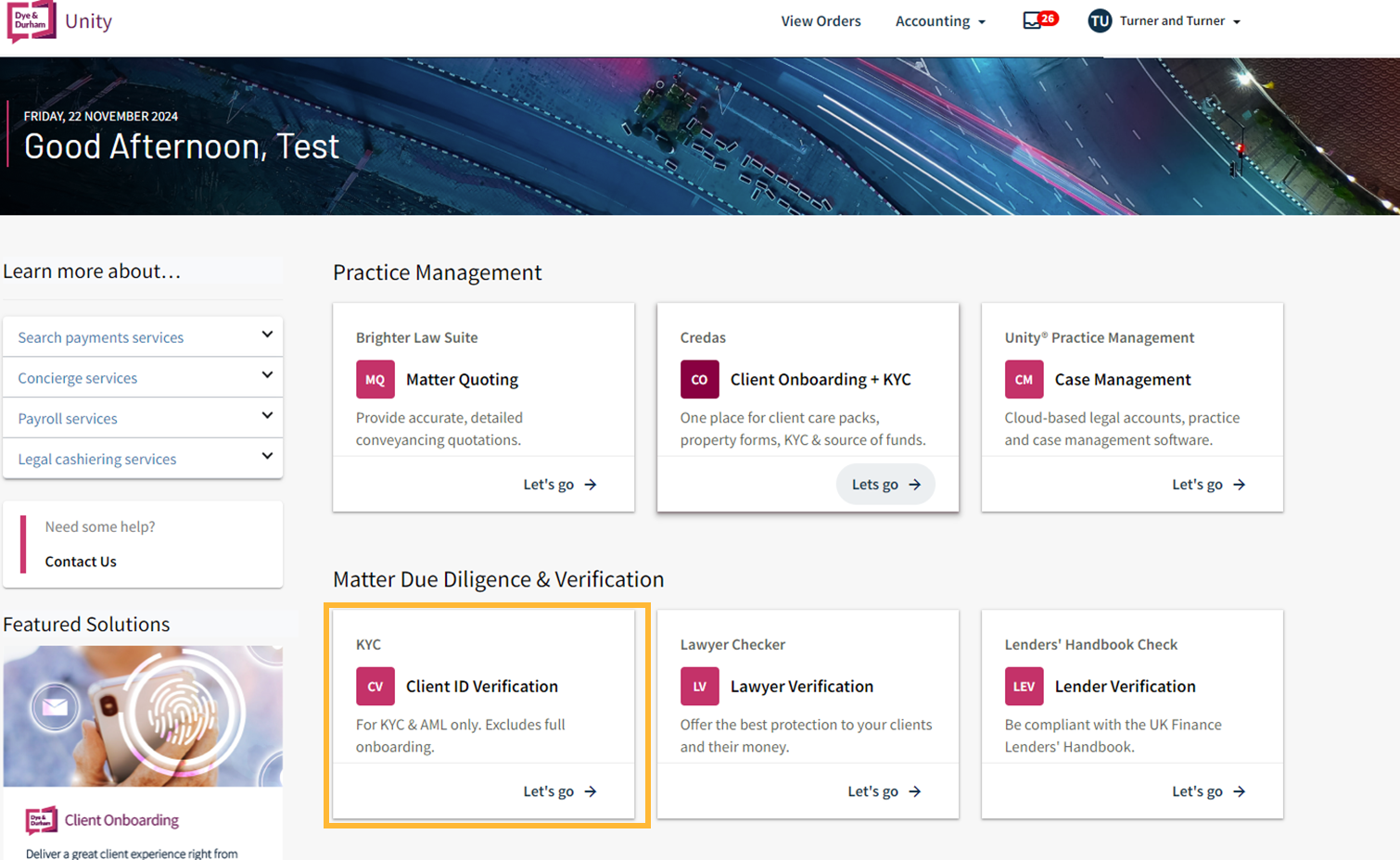Click the LEV Lender Verification icon

pyautogui.click(x=1025, y=686)
